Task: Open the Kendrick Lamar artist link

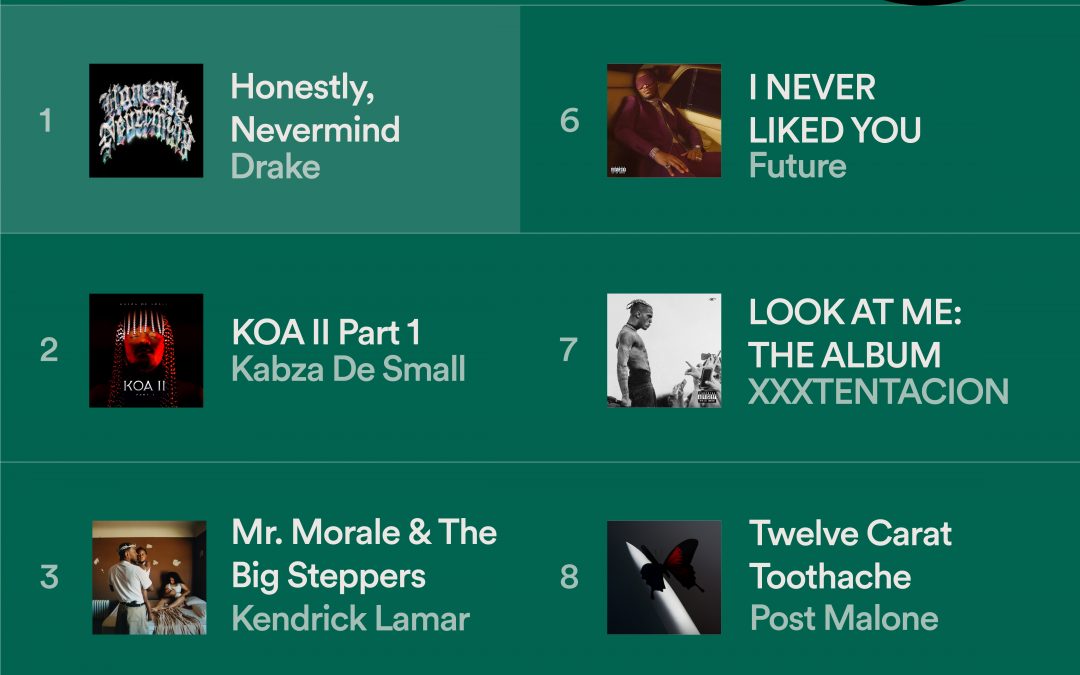Action: [x=351, y=618]
